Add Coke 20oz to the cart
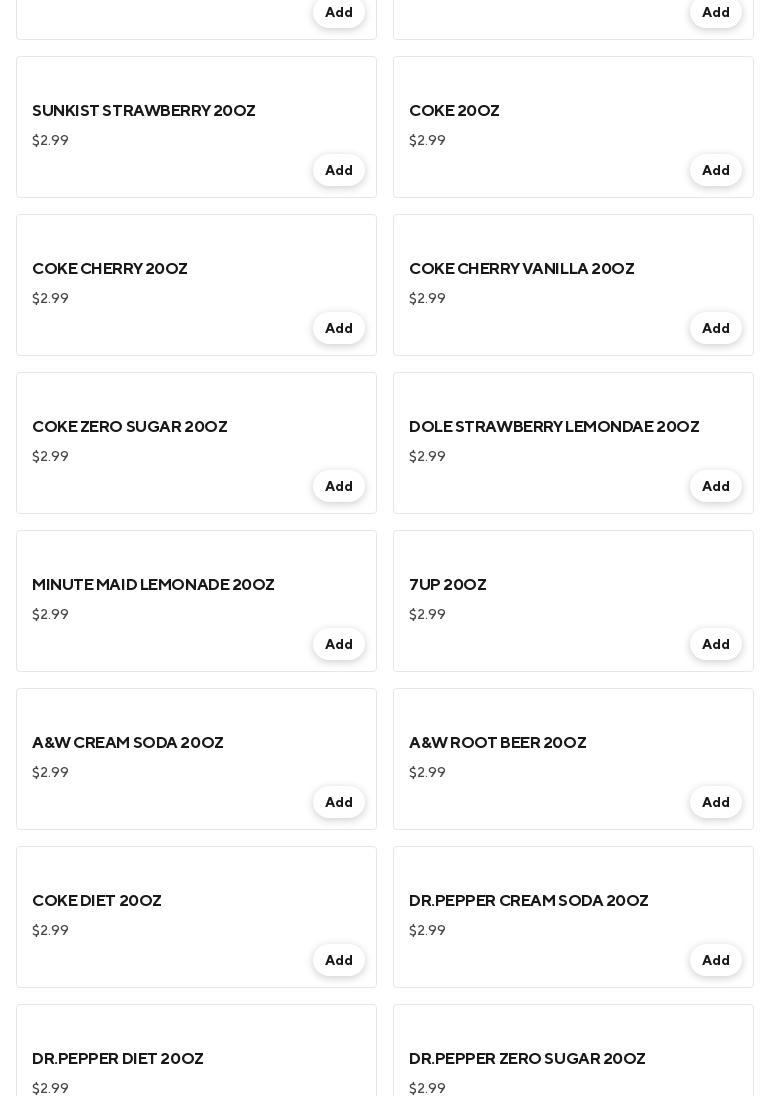The width and height of the screenshot is (770, 1096). tap(715, 170)
